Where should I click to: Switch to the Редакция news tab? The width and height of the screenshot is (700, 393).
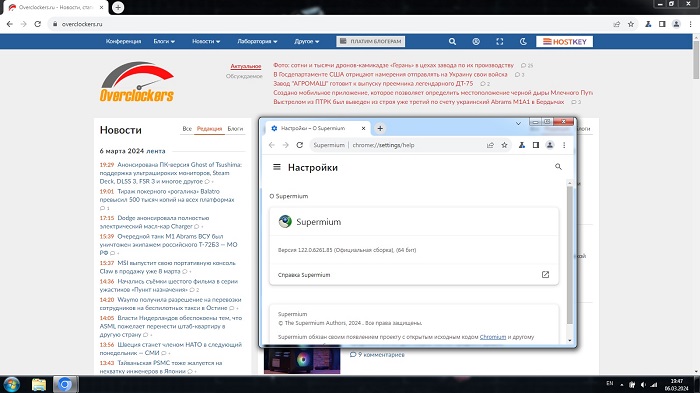pos(209,129)
